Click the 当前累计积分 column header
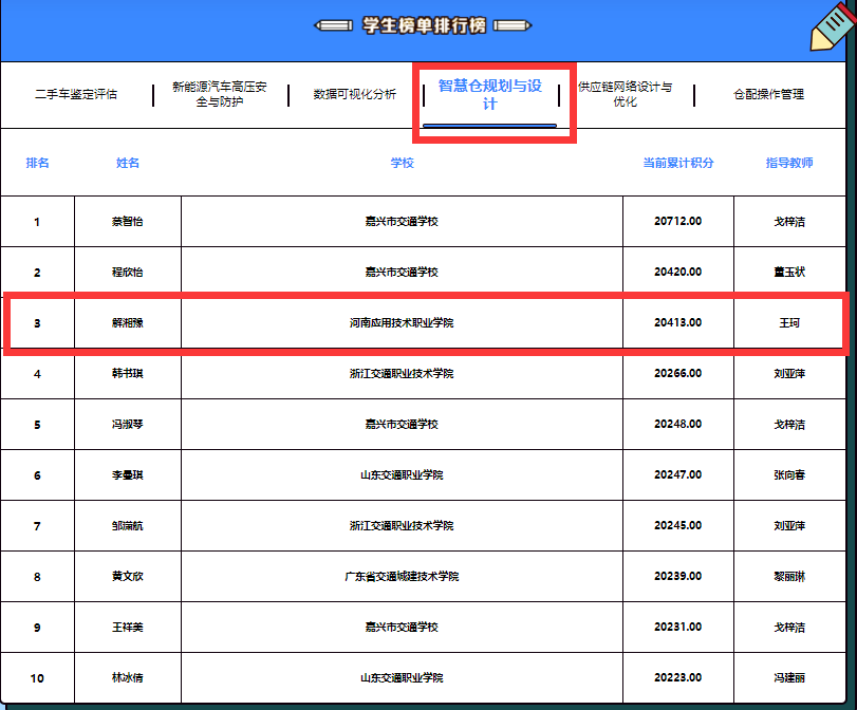This screenshot has height=710, width=857. tap(678, 163)
